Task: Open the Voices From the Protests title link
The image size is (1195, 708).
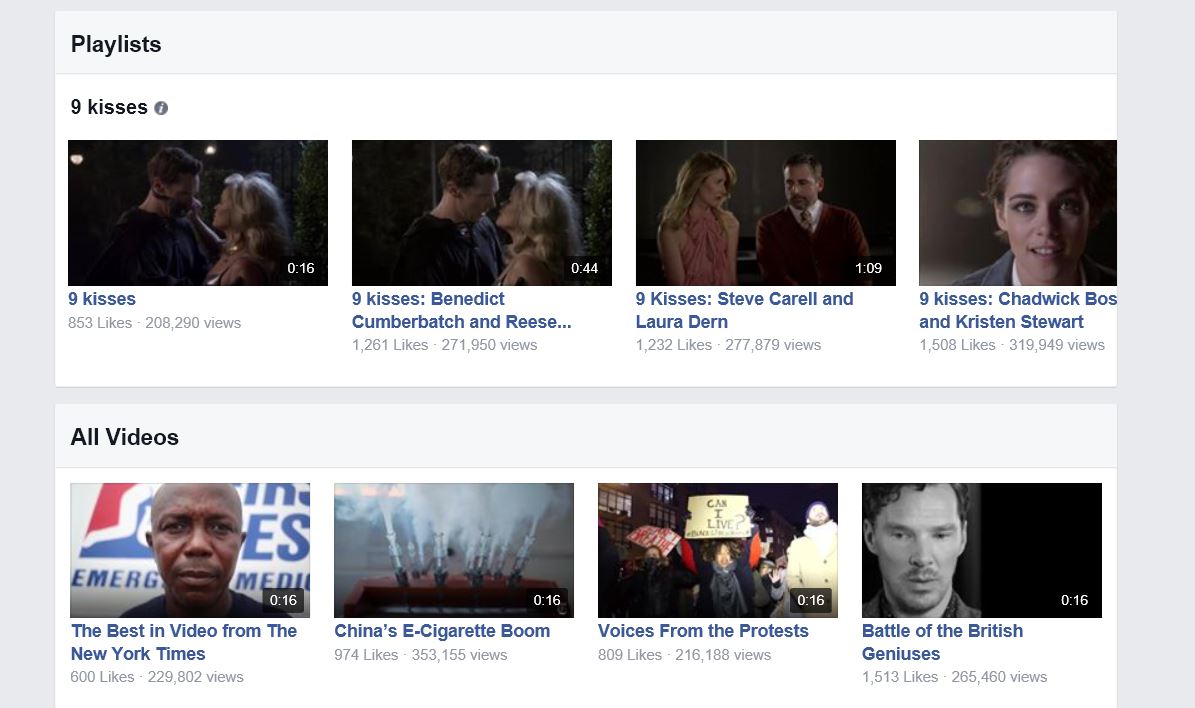Action: (x=703, y=631)
